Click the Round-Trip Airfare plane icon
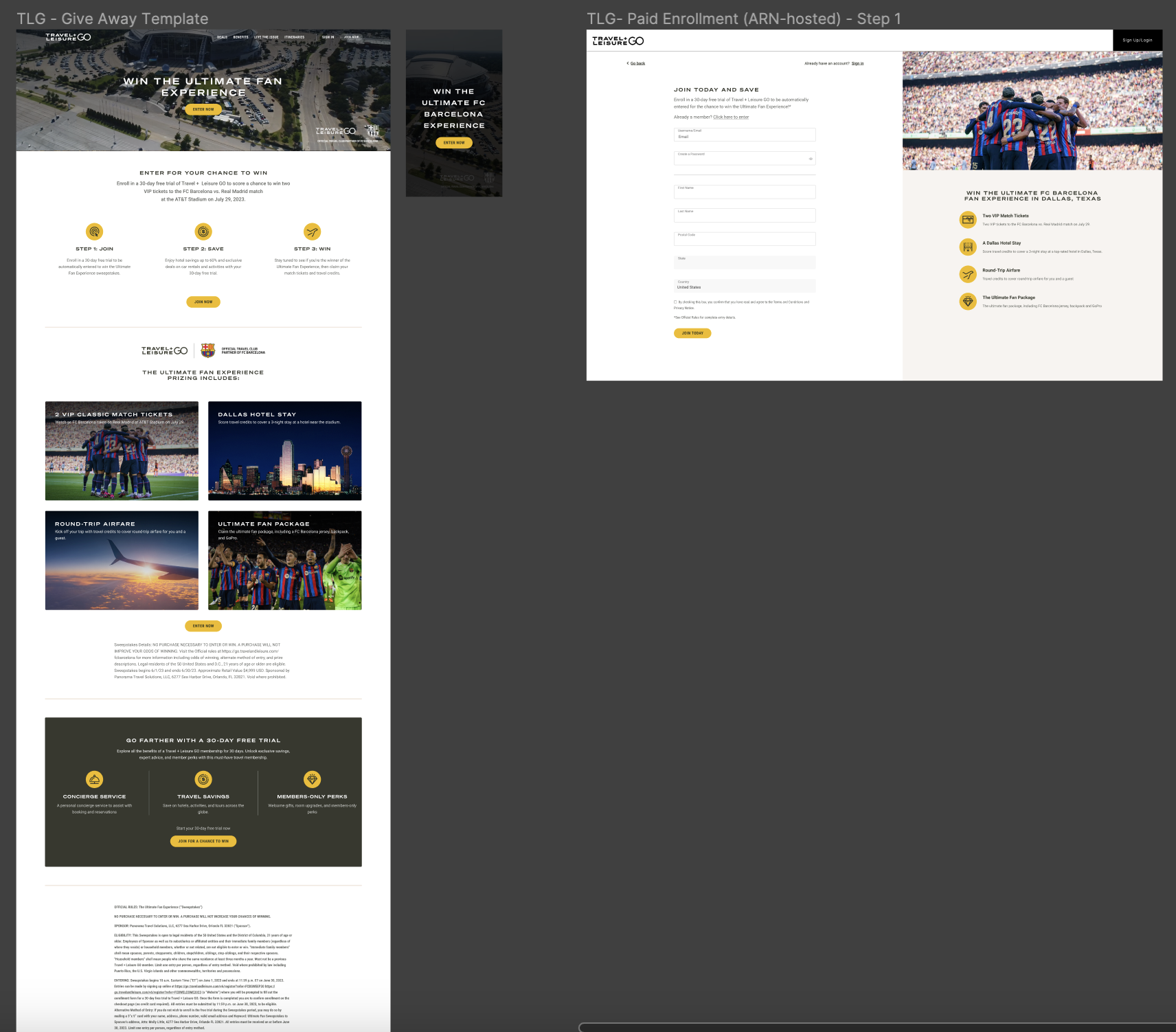The image size is (1176, 1032). coord(968,275)
